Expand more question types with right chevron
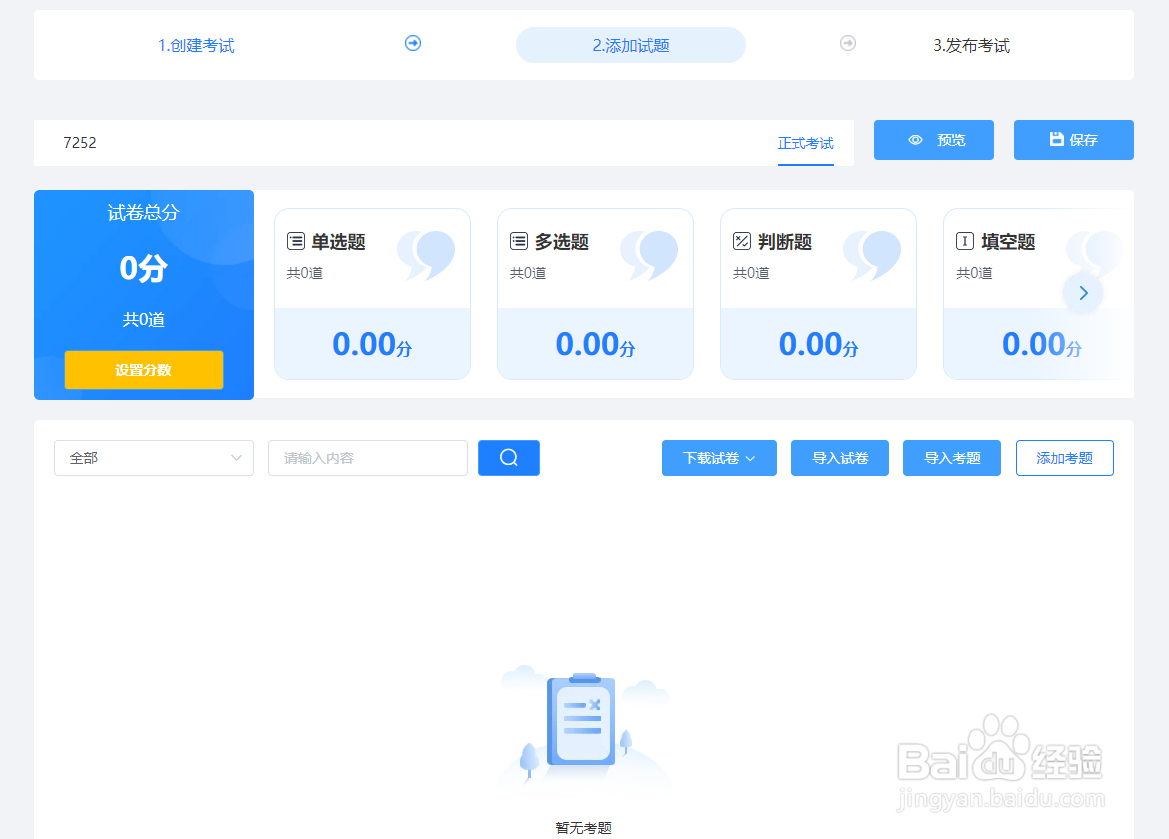Image resolution: width=1169 pixels, height=839 pixels. (1083, 292)
